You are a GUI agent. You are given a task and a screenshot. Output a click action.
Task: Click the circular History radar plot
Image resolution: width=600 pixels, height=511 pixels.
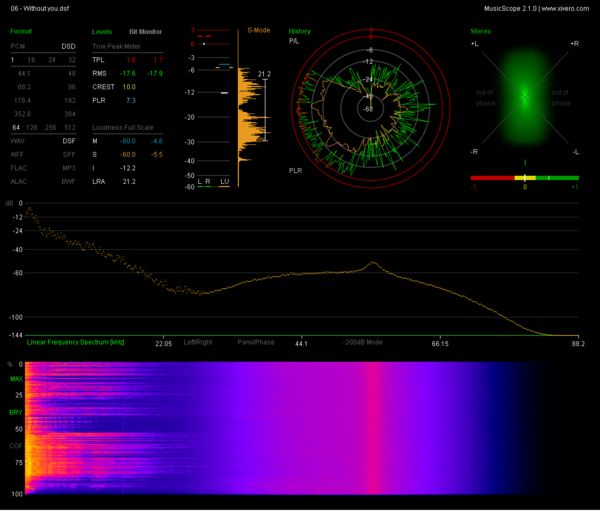pyautogui.click(x=370, y=109)
